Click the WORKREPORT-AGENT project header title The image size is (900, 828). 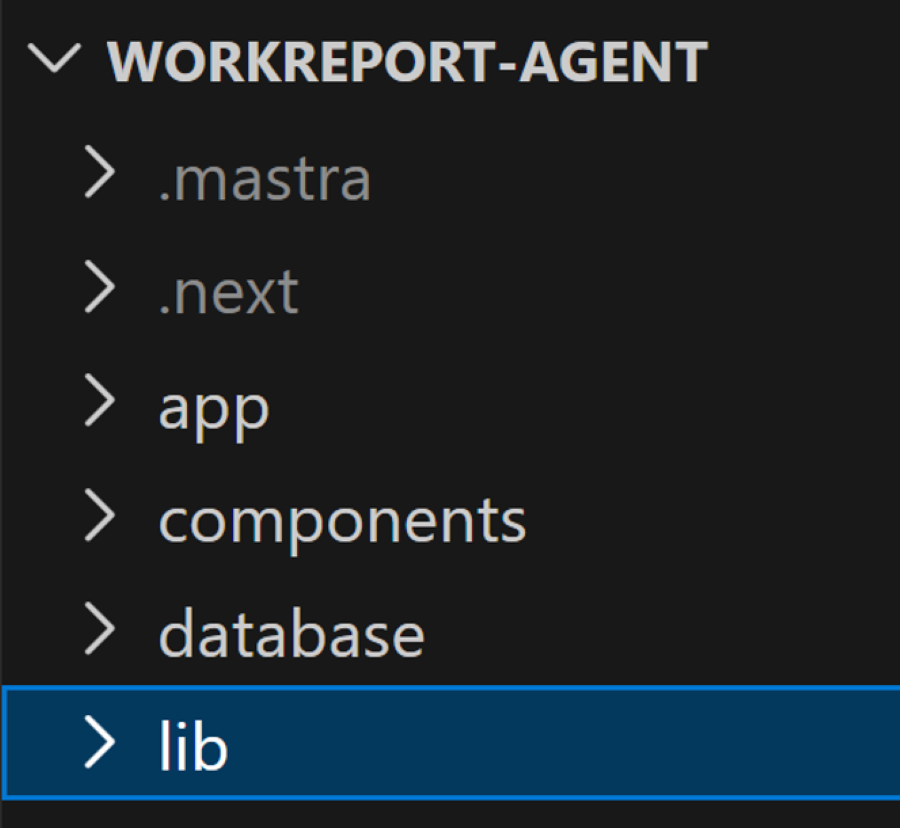click(x=407, y=62)
